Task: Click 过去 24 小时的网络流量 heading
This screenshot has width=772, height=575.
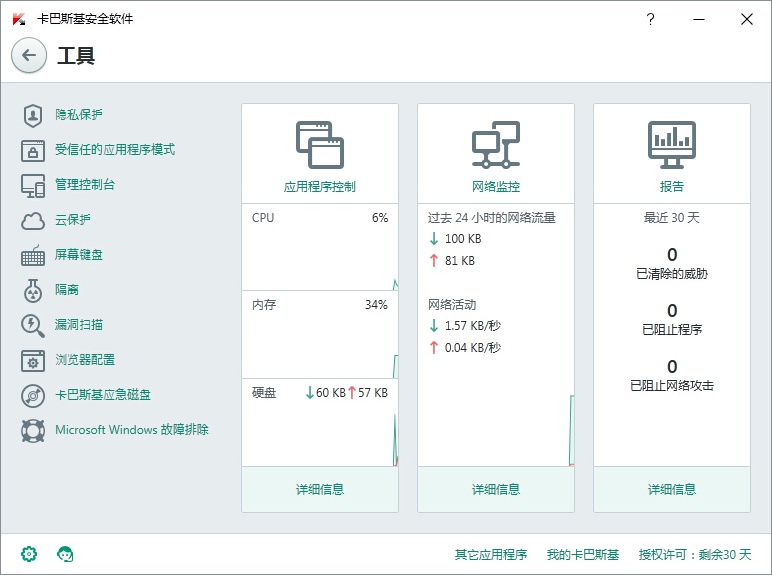Action: tap(491, 218)
